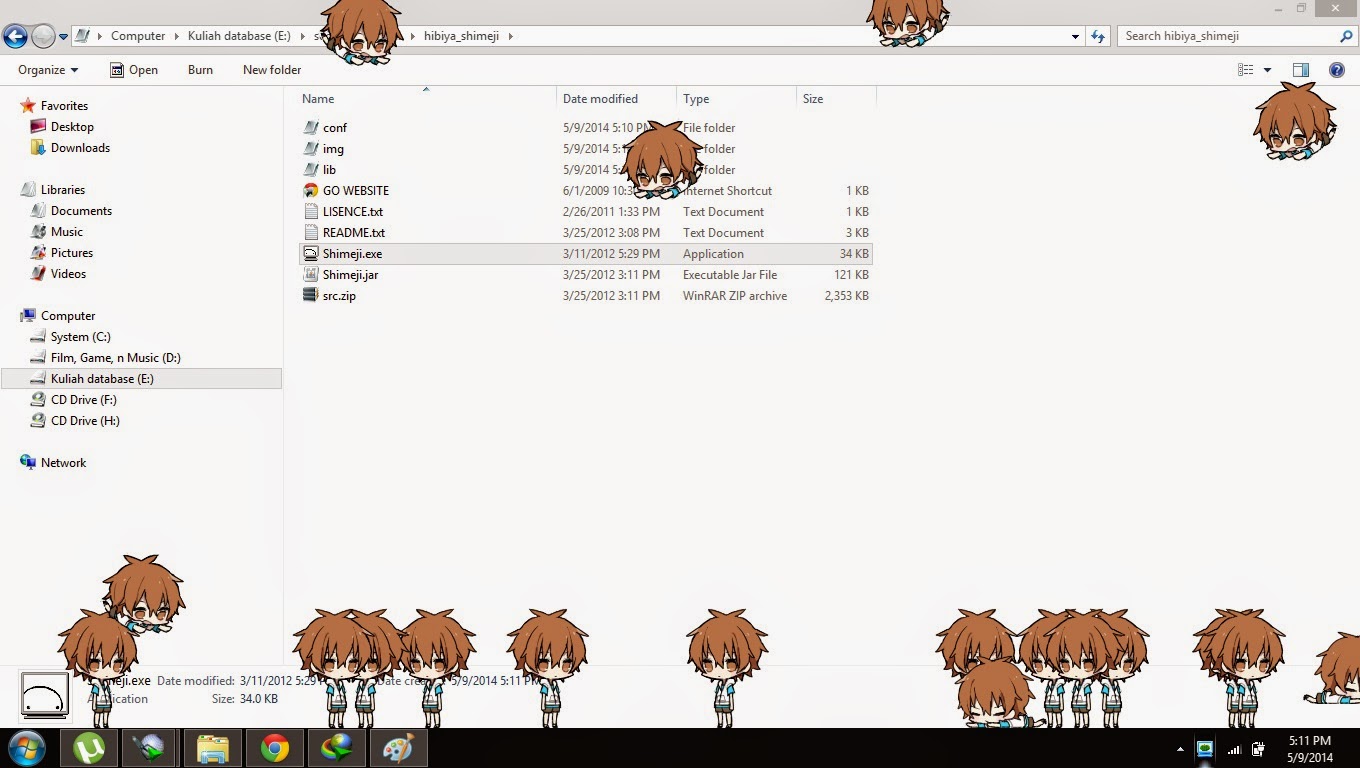
Task: Toggle the preview pane
Action: click(1301, 70)
